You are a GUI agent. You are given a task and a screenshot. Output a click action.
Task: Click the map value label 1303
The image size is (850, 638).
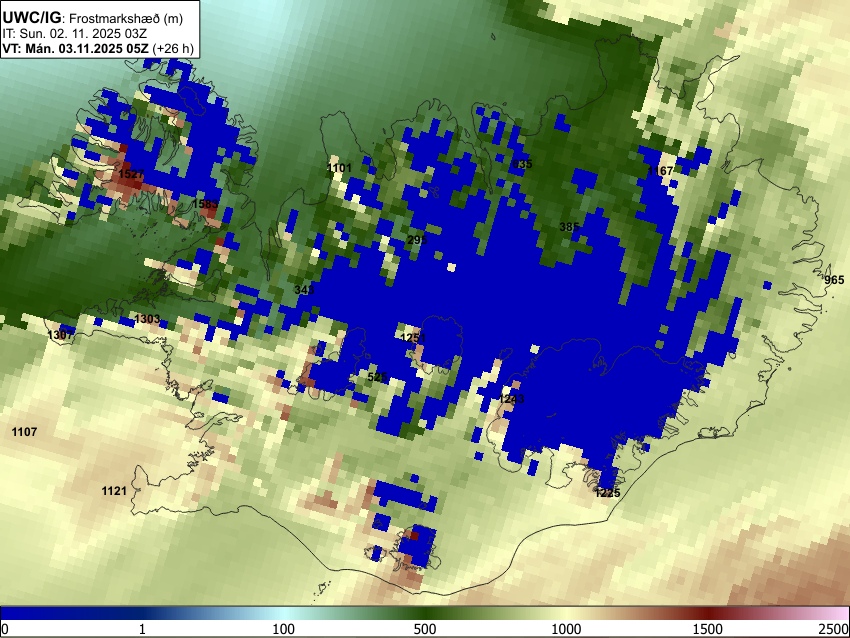point(147,319)
